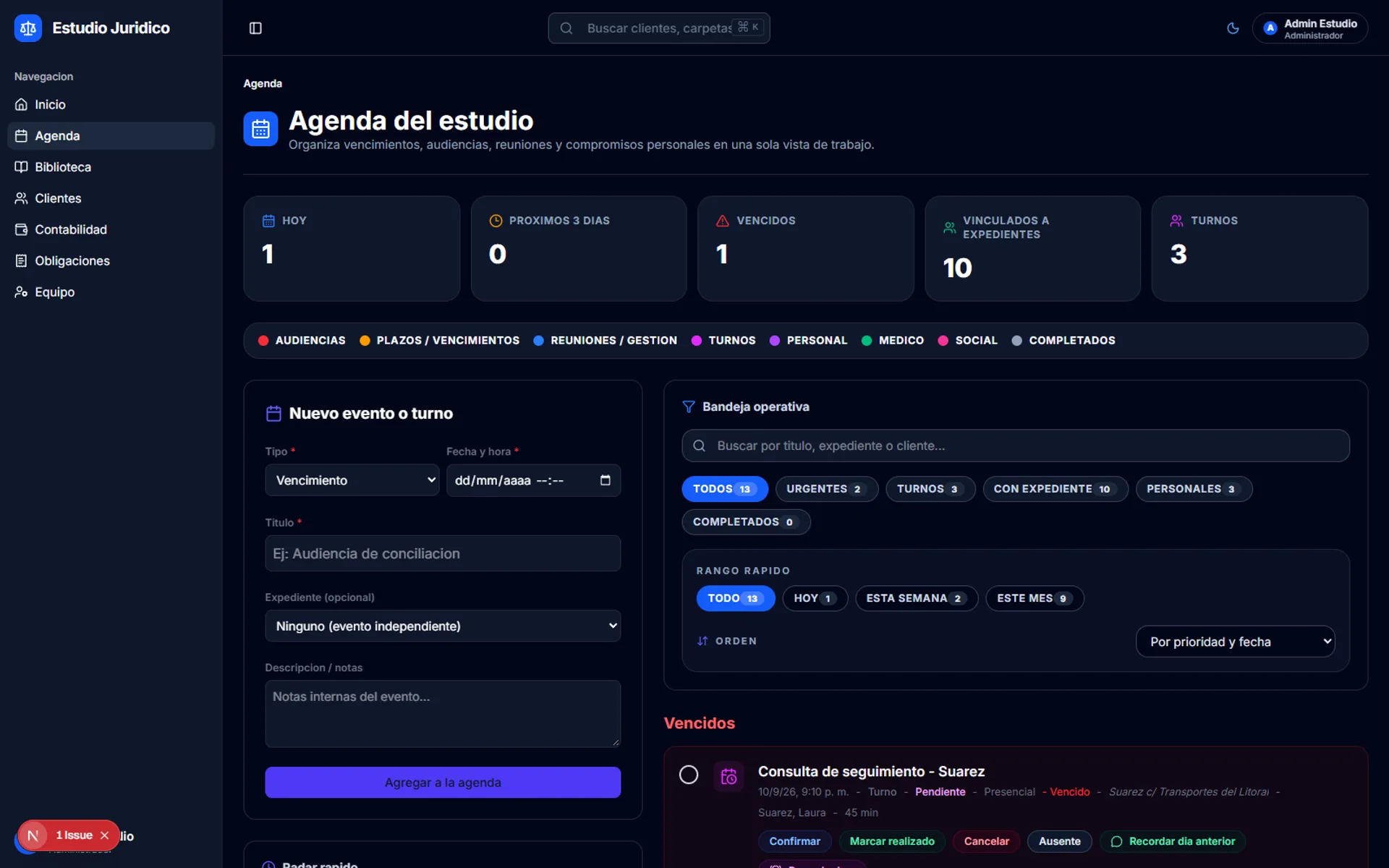Screen dimensions: 1389x868
Task: Click the Admin Estudio avatar icon
Action: click(1270, 28)
